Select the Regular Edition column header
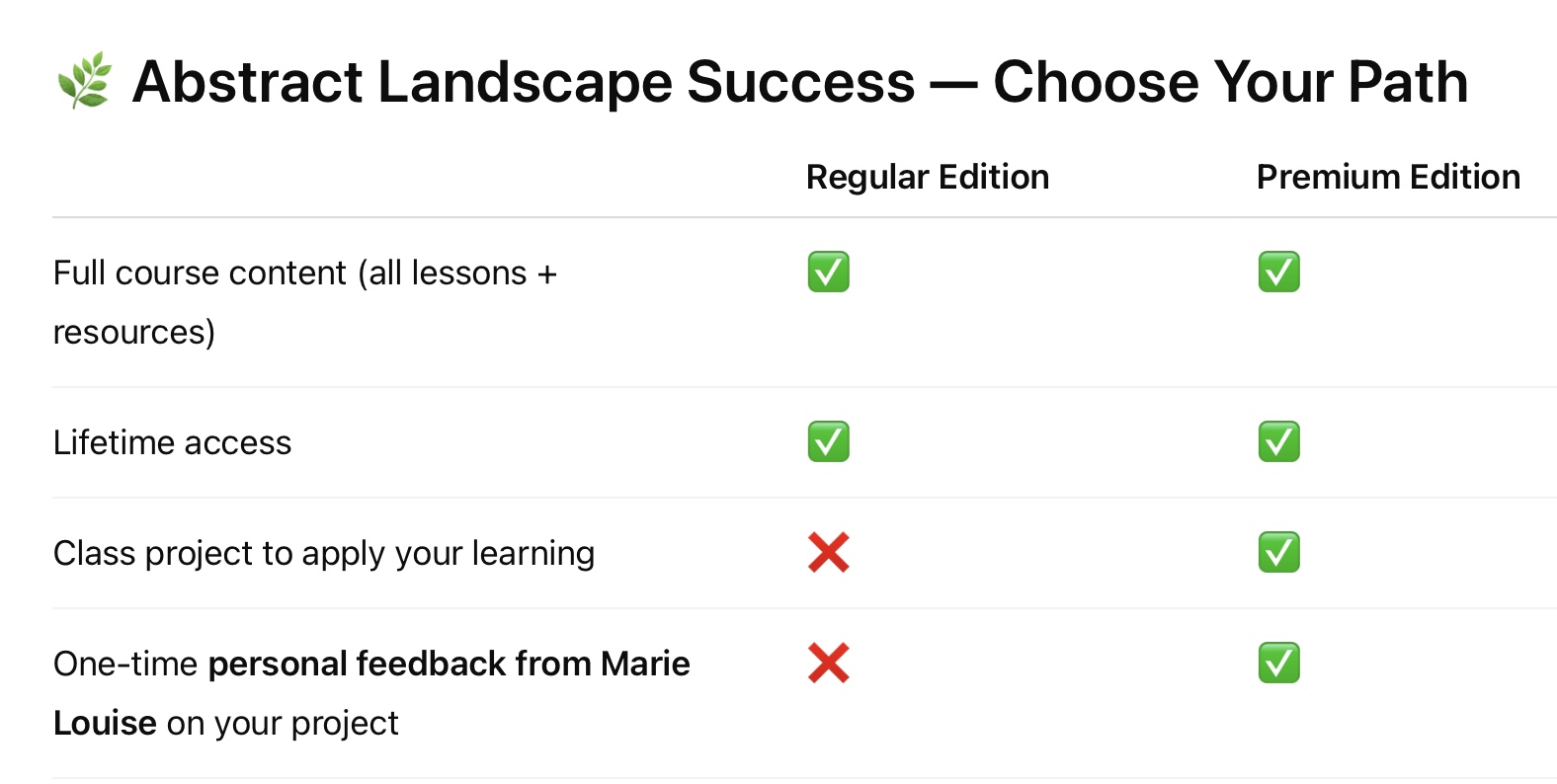The height and width of the screenshot is (784, 1557). [927, 177]
